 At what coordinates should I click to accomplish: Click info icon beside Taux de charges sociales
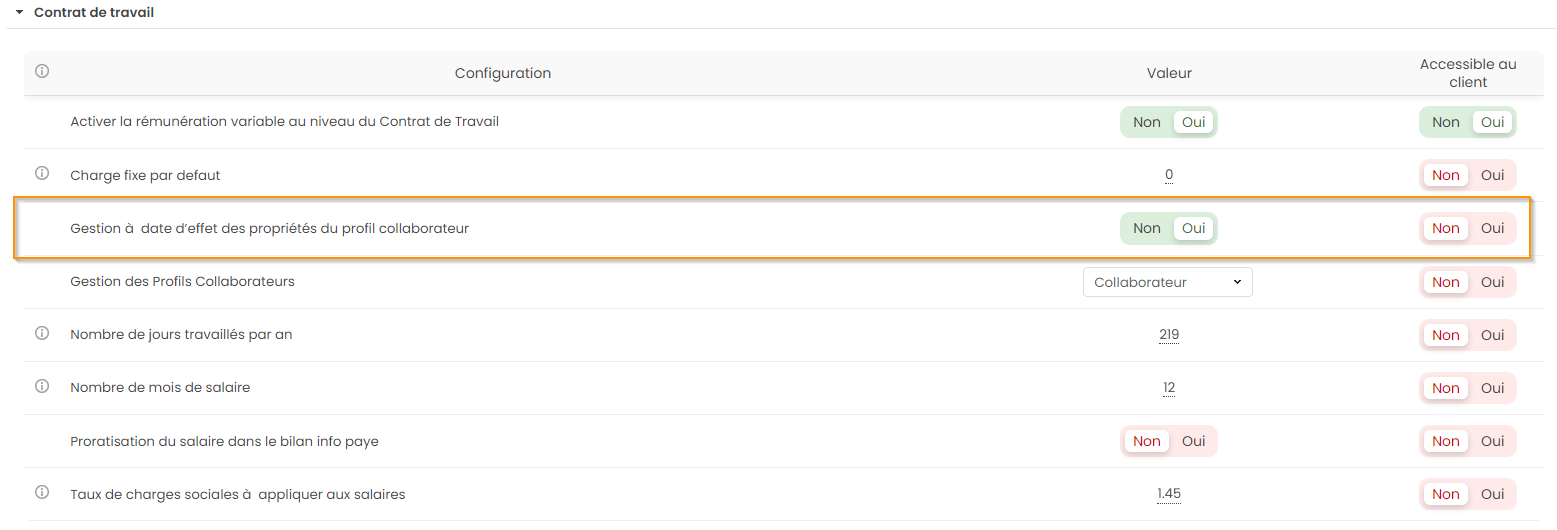(42, 493)
